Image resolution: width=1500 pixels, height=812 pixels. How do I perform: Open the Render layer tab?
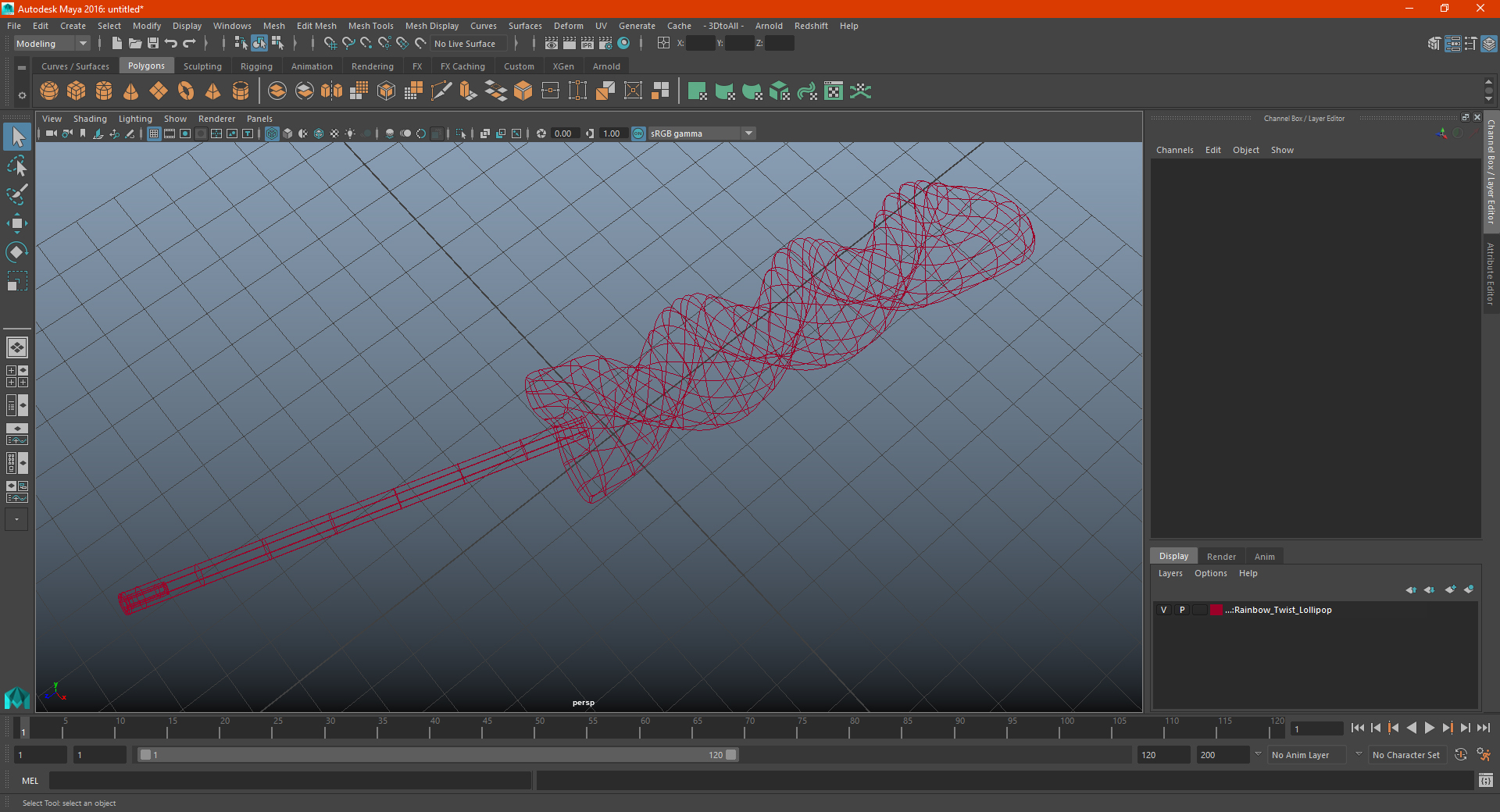pos(1221,557)
